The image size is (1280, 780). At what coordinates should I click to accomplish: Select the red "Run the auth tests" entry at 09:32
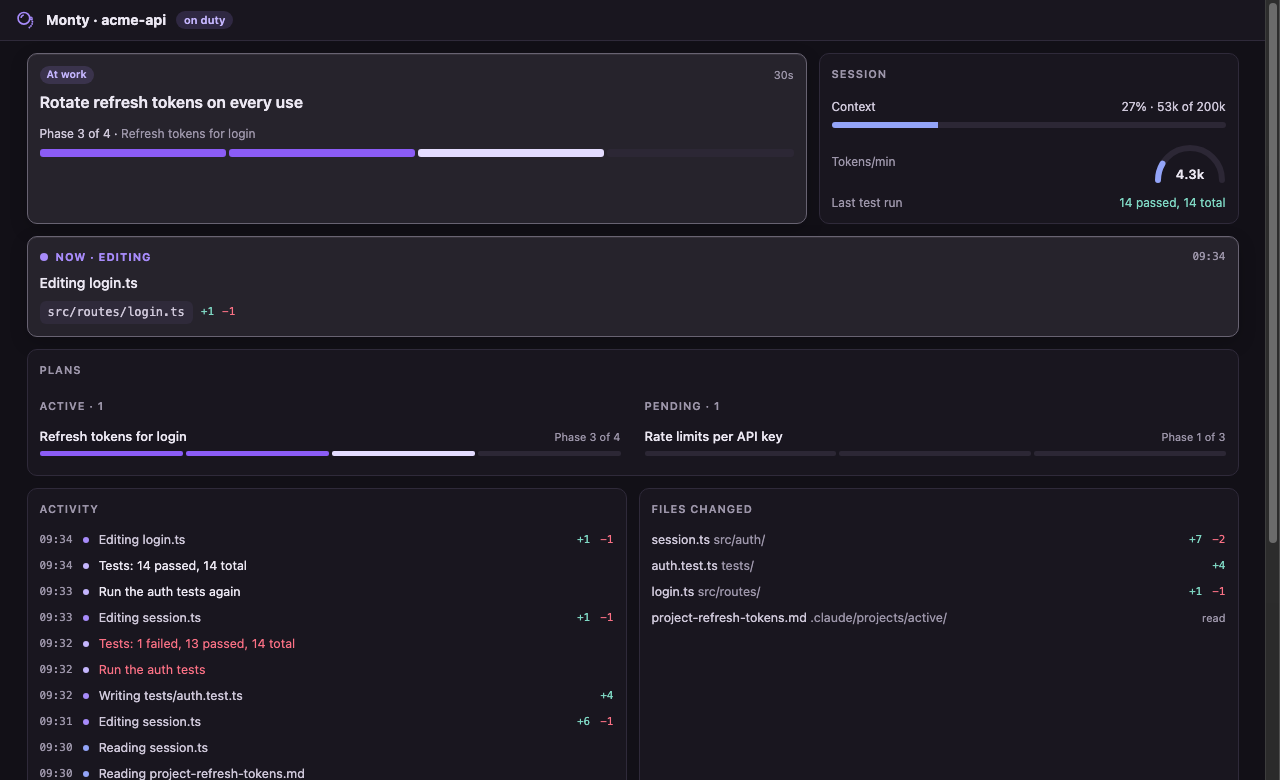[326, 670]
